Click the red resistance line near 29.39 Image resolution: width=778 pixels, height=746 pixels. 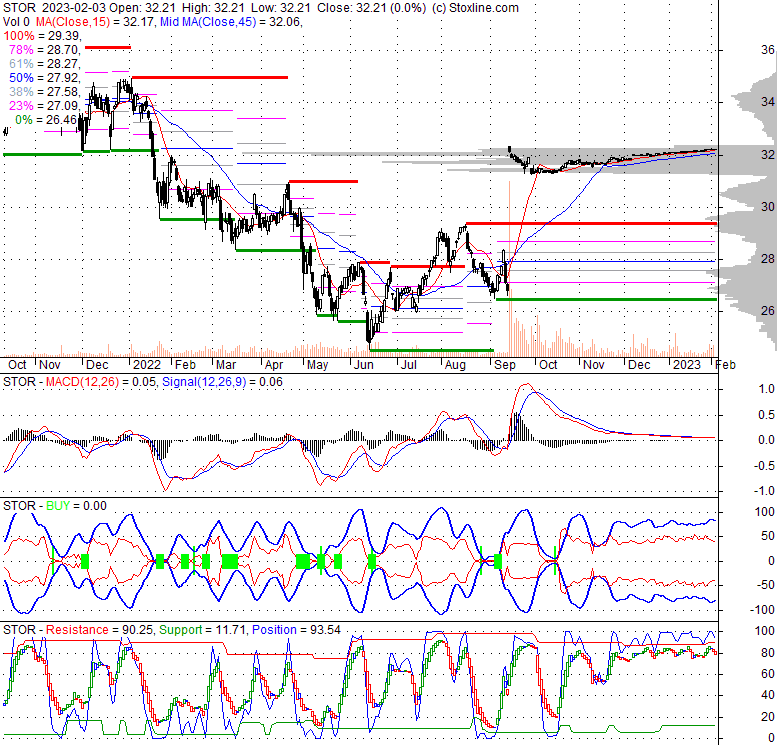pyautogui.click(x=591, y=224)
